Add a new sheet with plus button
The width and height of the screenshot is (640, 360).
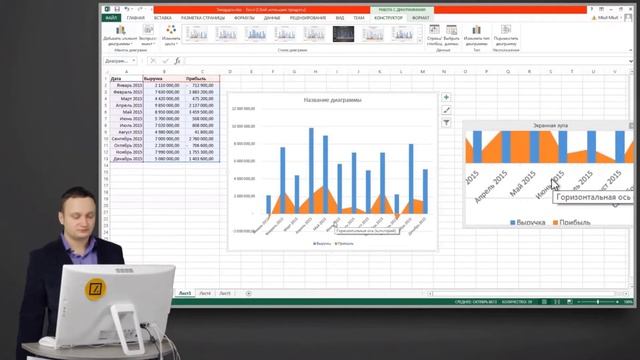(x=248, y=293)
